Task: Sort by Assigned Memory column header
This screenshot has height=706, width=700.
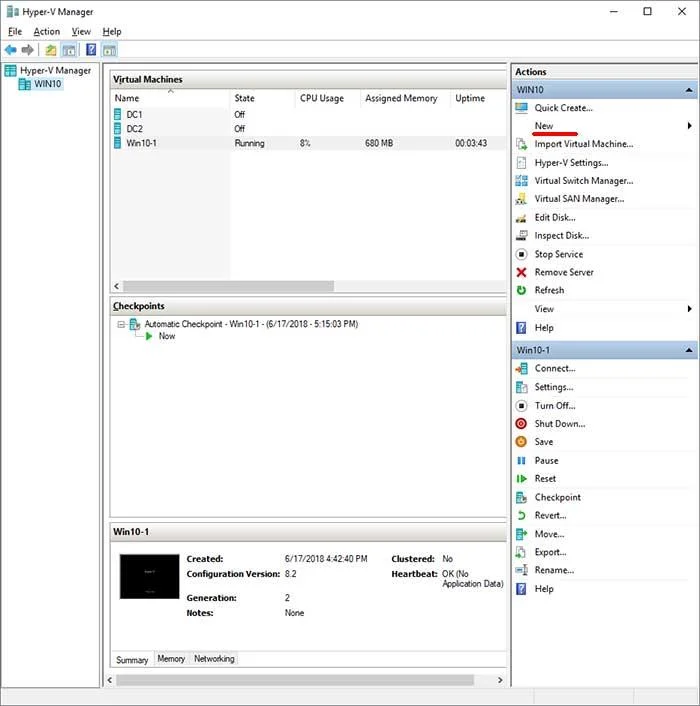Action: tap(405, 98)
